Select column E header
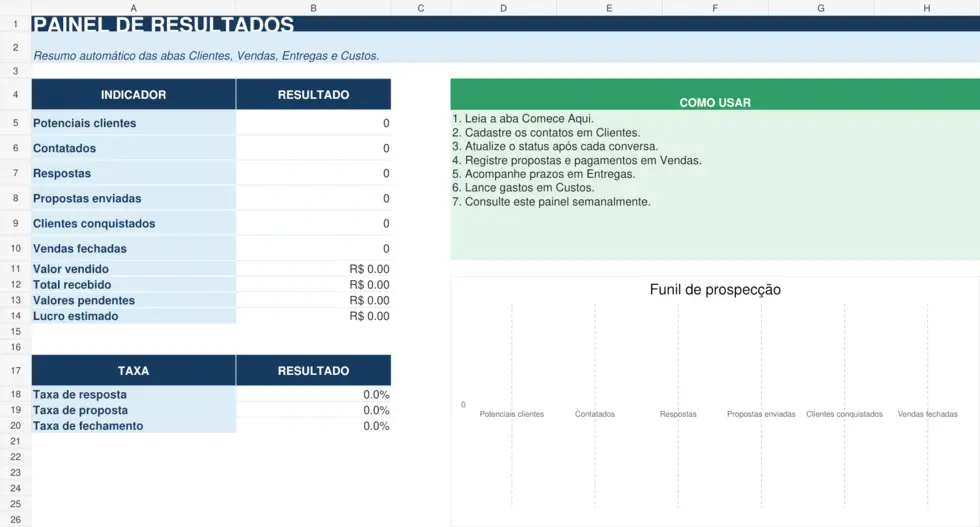Screen dimensions: 980x527 point(609,8)
